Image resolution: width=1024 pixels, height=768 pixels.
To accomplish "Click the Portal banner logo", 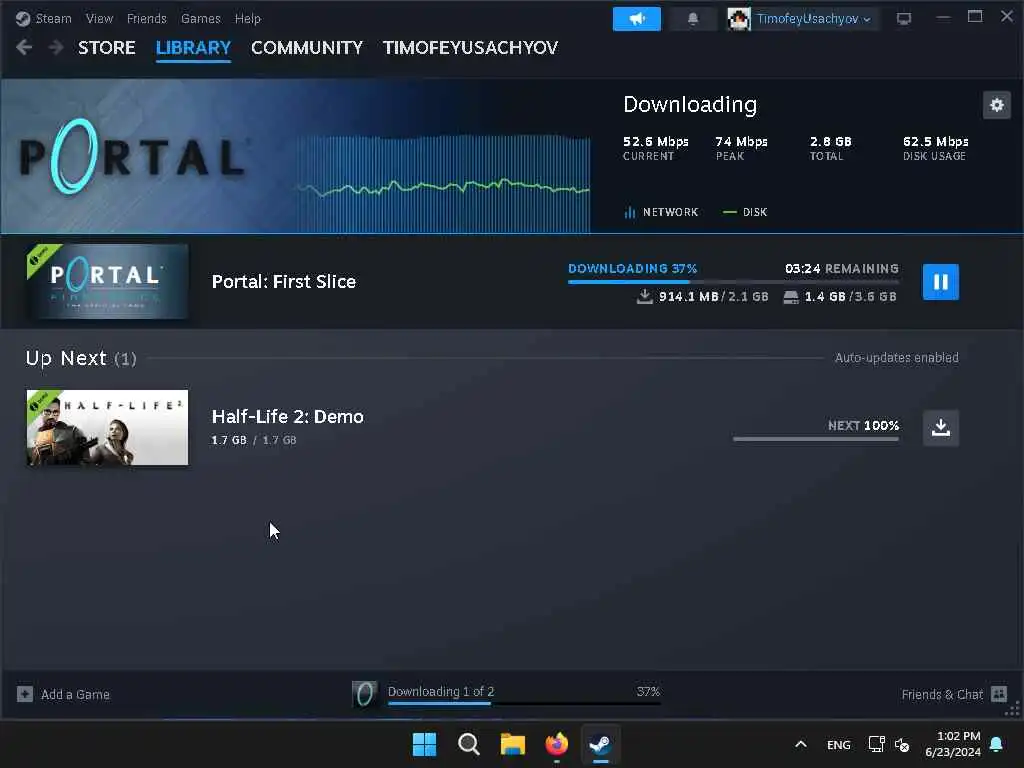I will pos(133,157).
